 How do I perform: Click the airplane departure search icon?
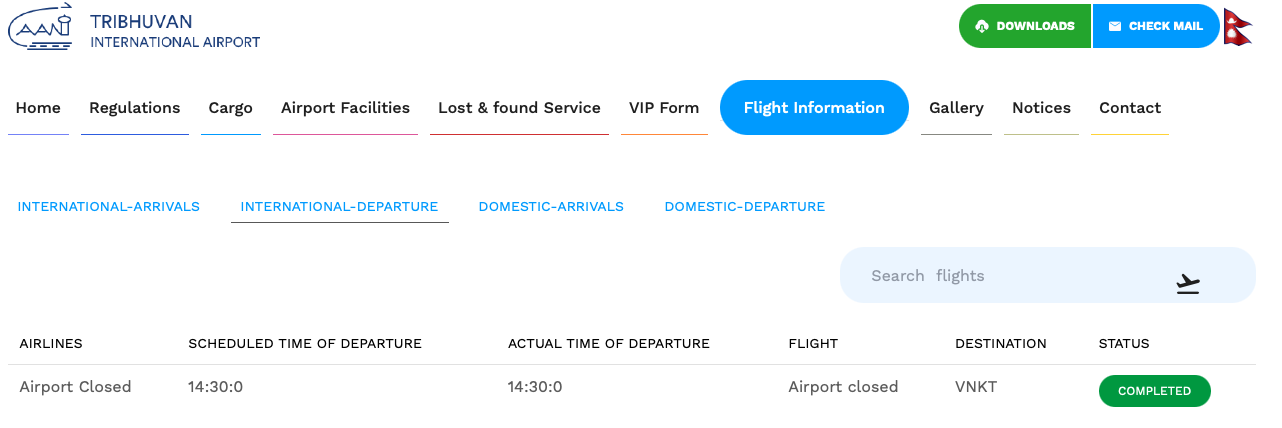pos(1188,285)
